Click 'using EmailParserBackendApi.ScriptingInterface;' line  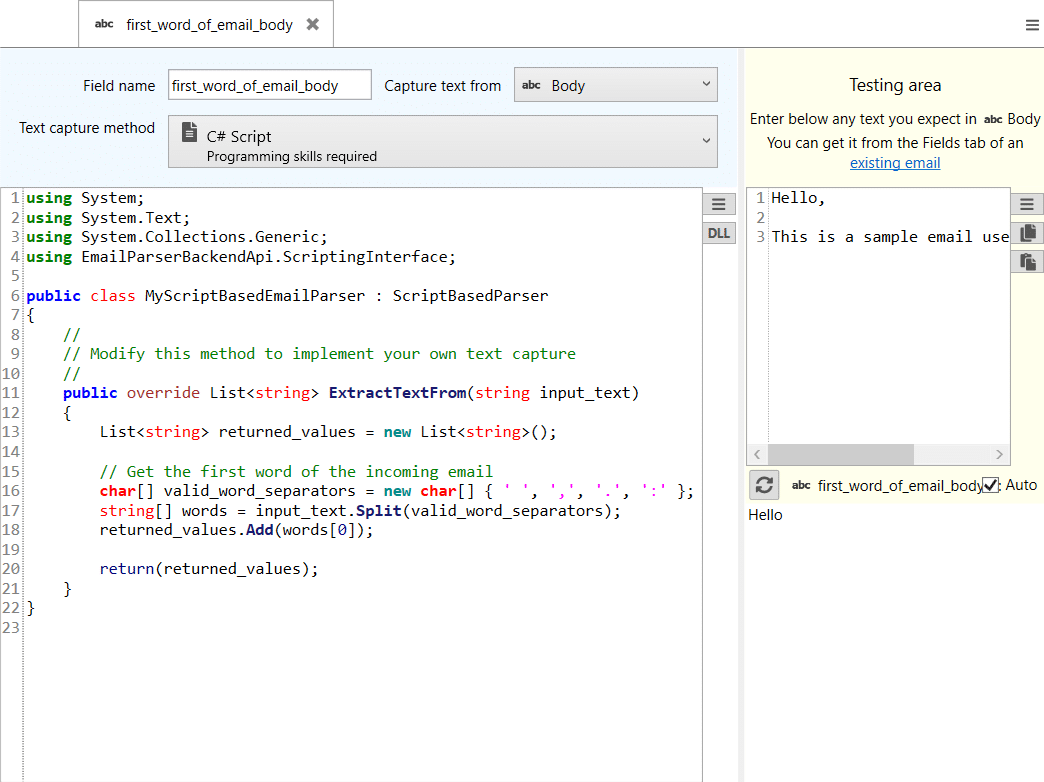click(241, 257)
